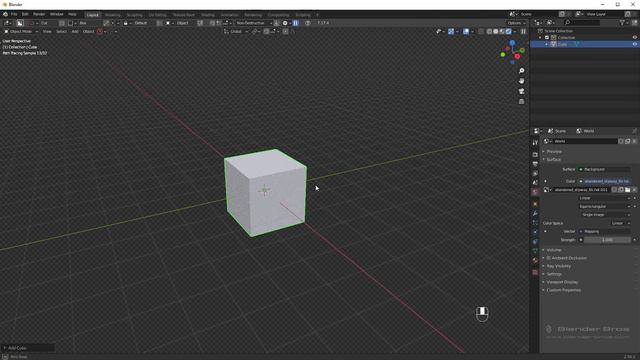Viewport: 640px width, 360px height.
Task: Open the Particles properties tab
Action: [x=535, y=223]
